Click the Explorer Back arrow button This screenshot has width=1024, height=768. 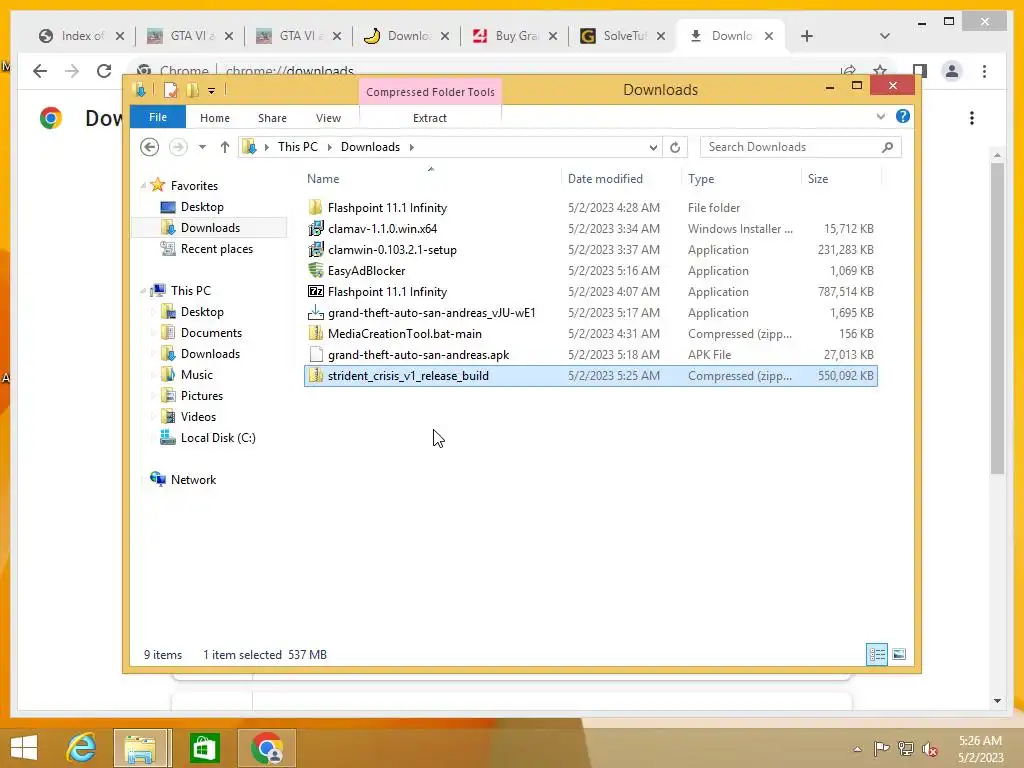click(x=150, y=147)
